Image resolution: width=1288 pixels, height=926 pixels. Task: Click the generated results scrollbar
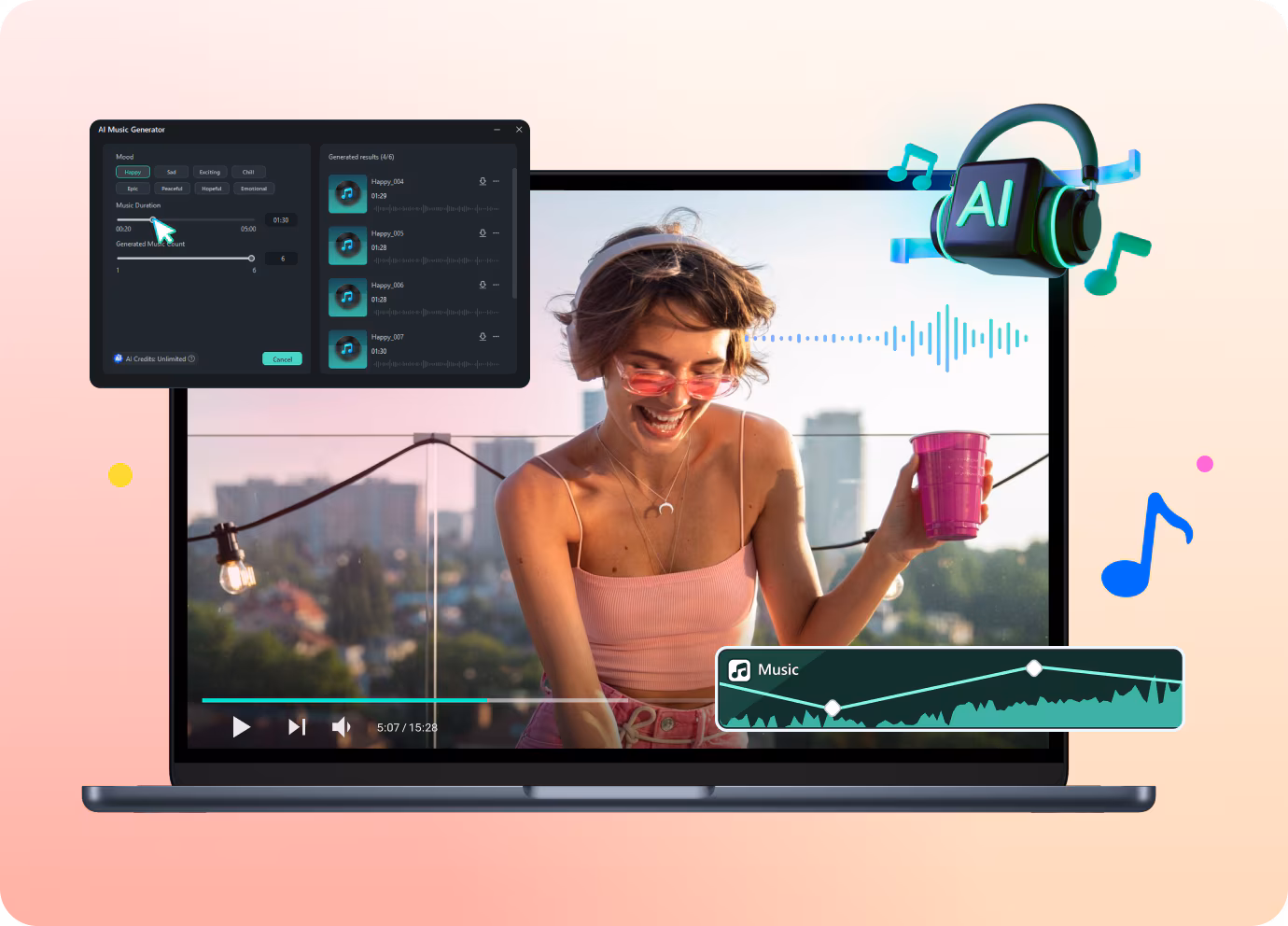(x=514, y=233)
